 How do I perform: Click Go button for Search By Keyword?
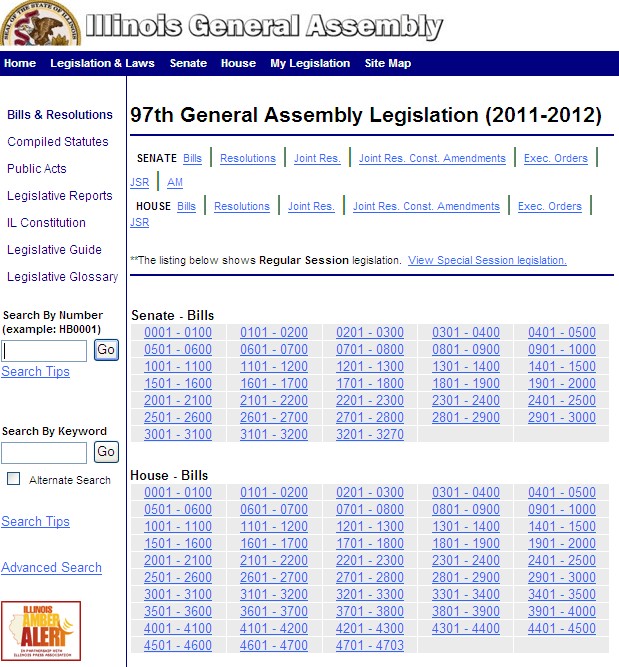106,452
